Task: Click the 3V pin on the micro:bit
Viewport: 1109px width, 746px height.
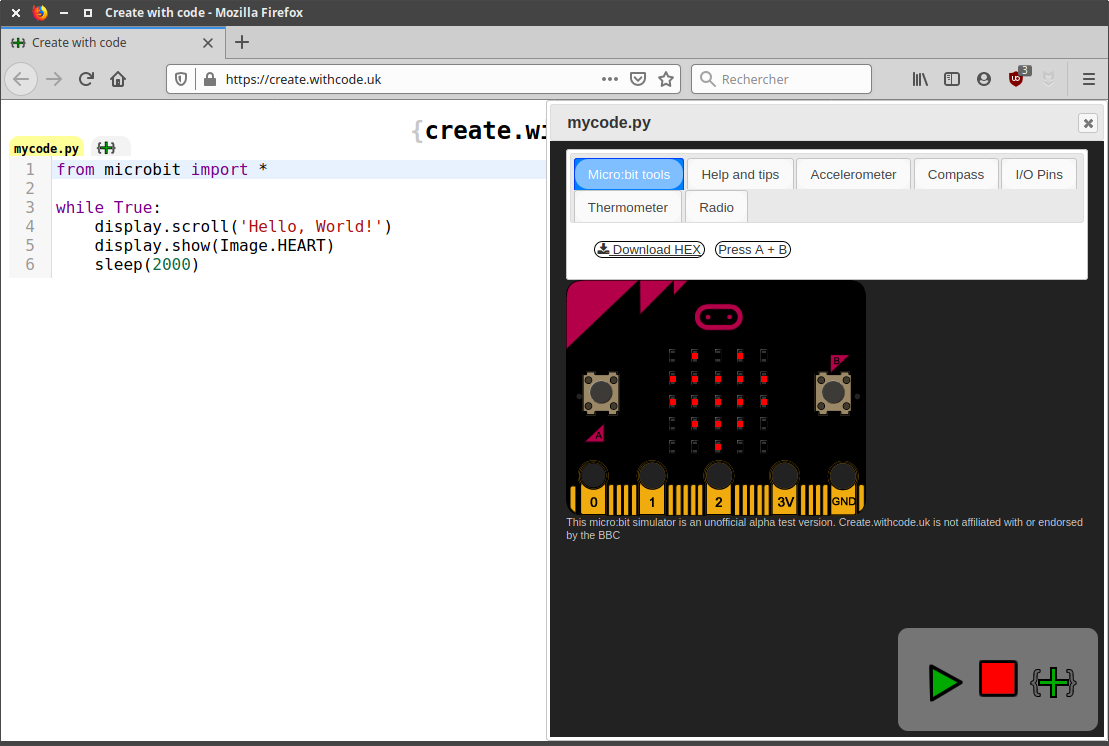Action: (784, 488)
